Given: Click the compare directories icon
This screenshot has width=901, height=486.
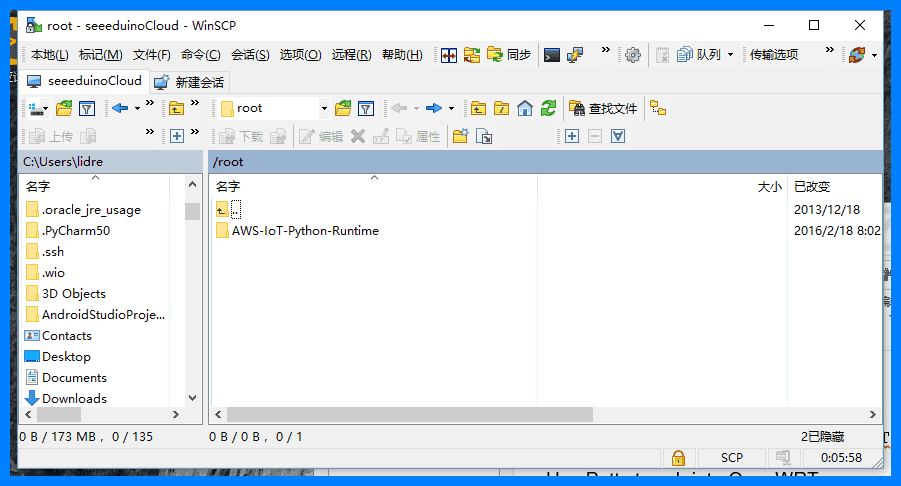Looking at the screenshot, I should 449,55.
